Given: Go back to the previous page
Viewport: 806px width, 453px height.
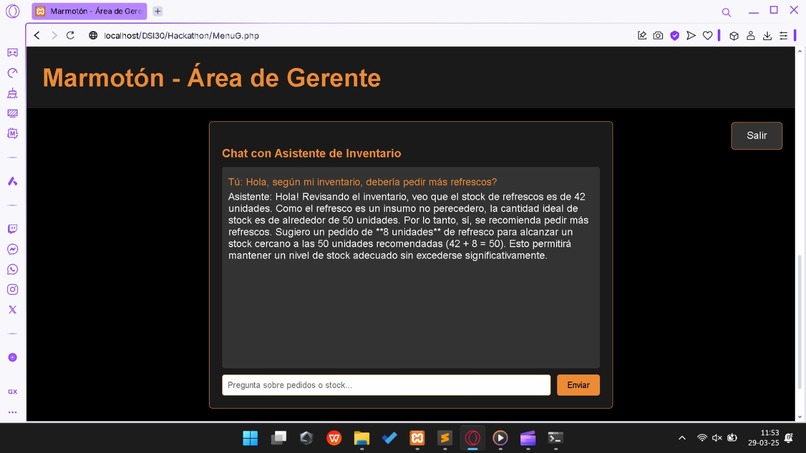Looking at the screenshot, I should click(x=36, y=35).
